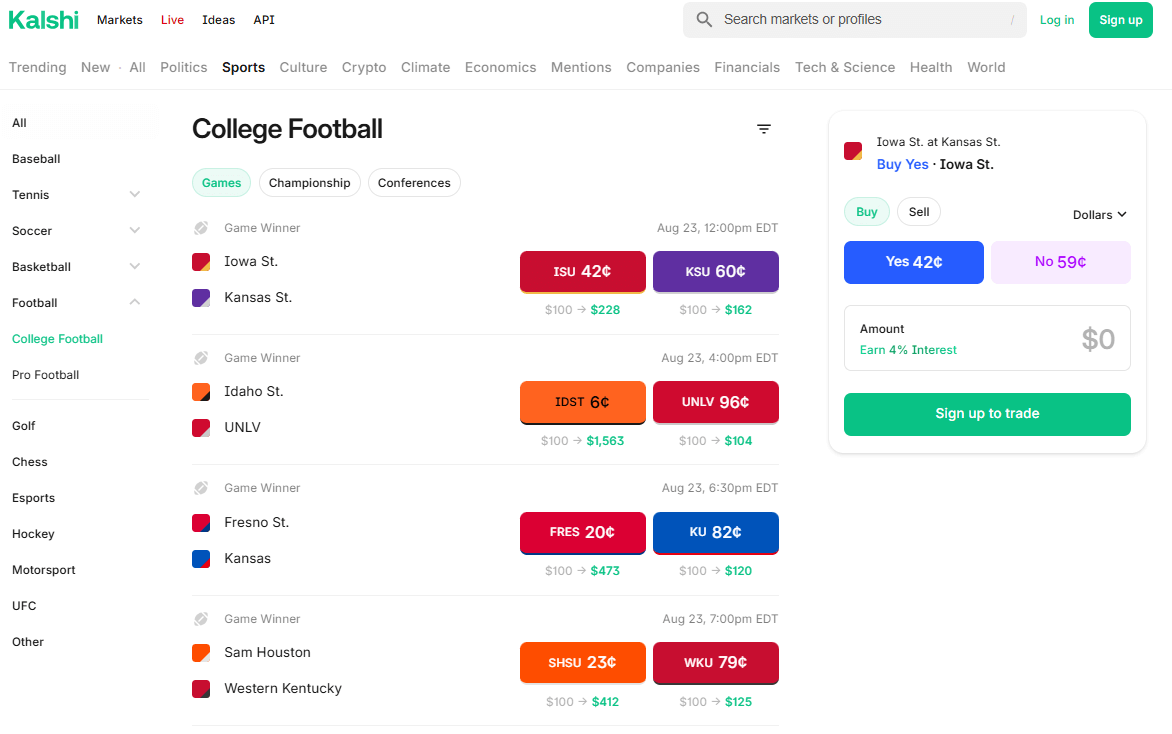Open the Ideas menu item

(x=218, y=20)
